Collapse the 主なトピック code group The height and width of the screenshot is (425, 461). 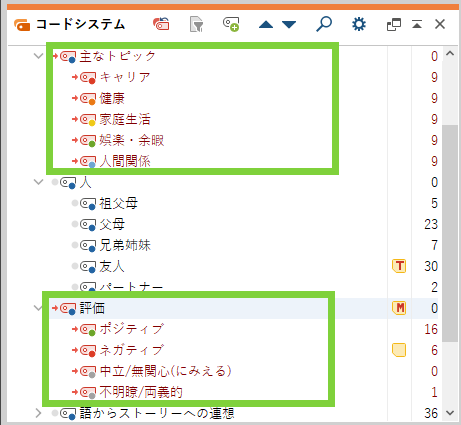point(39,56)
